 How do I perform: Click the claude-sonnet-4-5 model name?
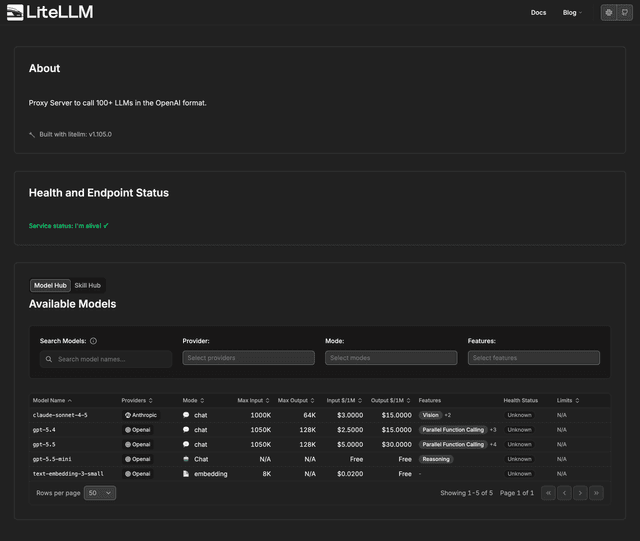pos(60,415)
